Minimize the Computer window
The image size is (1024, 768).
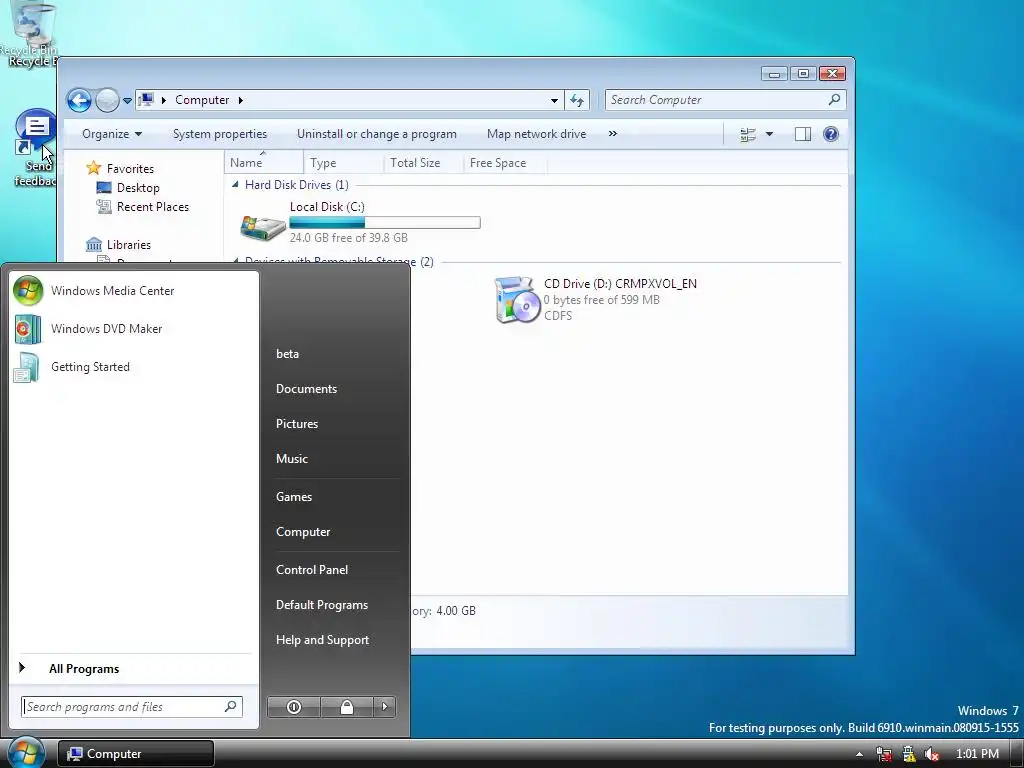775,74
